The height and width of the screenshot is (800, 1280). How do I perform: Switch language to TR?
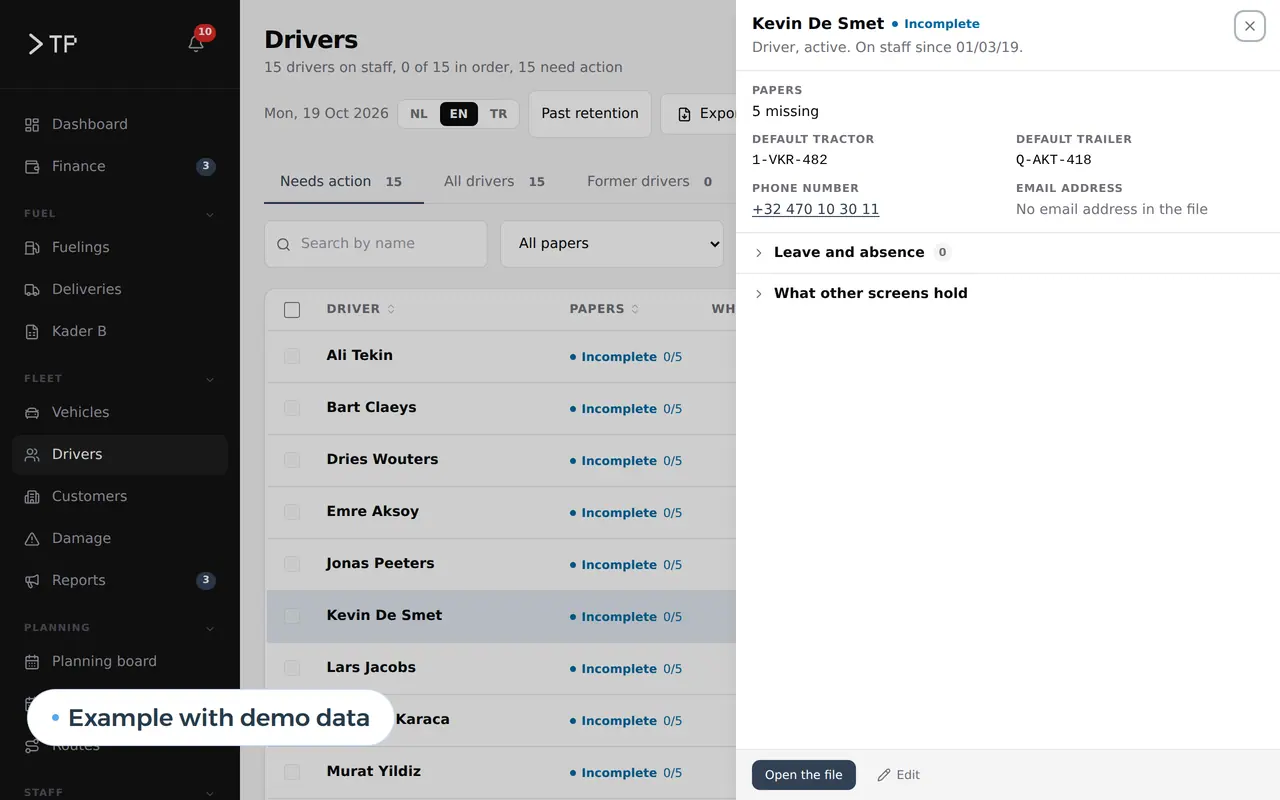tap(498, 114)
